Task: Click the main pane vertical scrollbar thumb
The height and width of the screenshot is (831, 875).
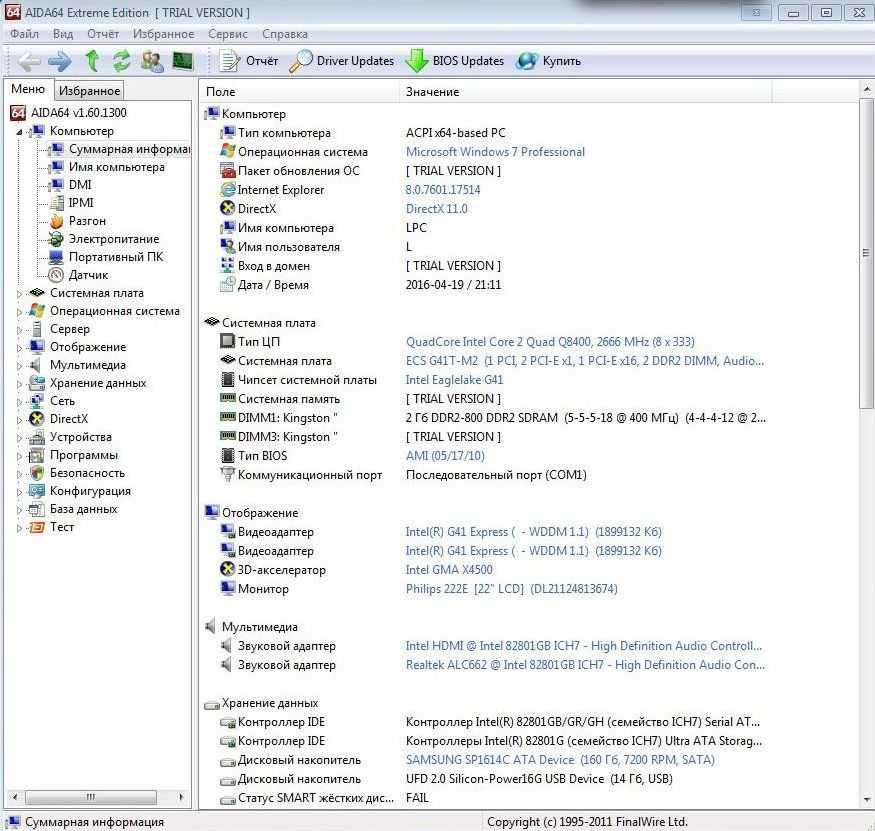Action: pyautogui.click(x=866, y=254)
